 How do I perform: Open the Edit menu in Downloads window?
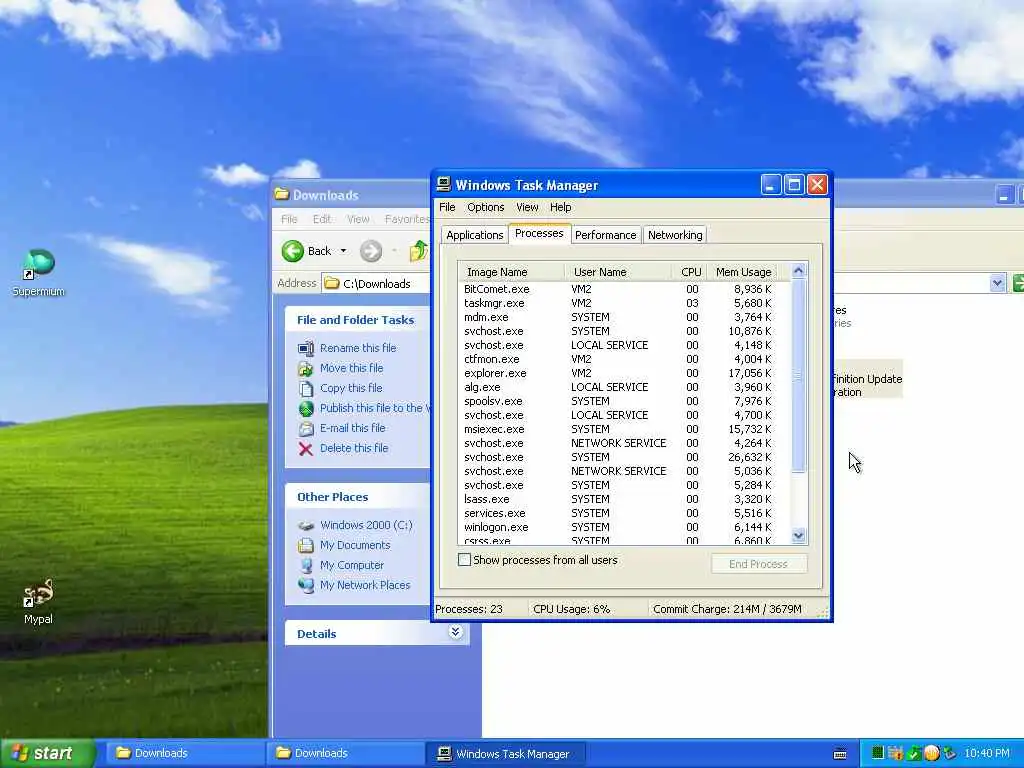tap(322, 219)
